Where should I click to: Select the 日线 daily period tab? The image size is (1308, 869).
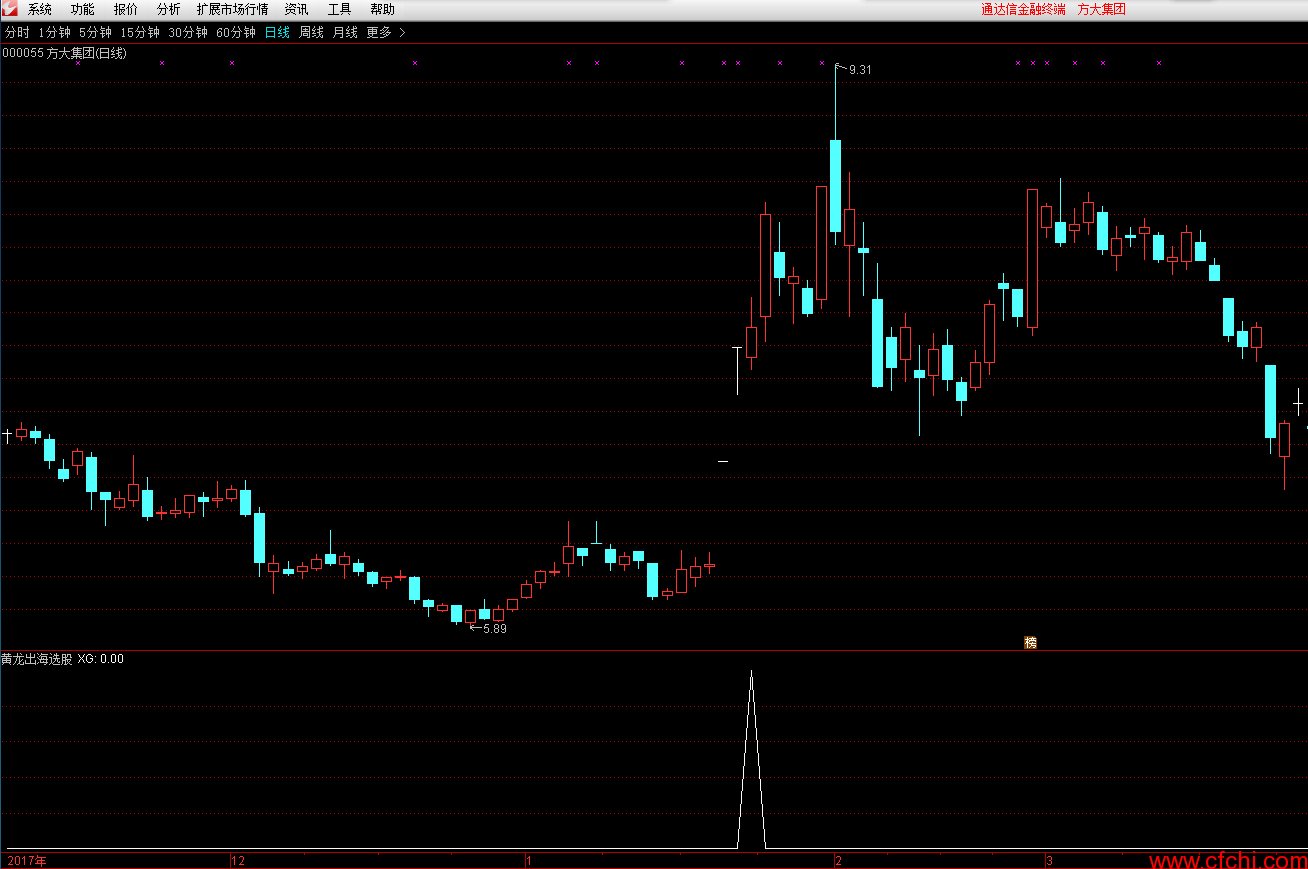[x=277, y=32]
